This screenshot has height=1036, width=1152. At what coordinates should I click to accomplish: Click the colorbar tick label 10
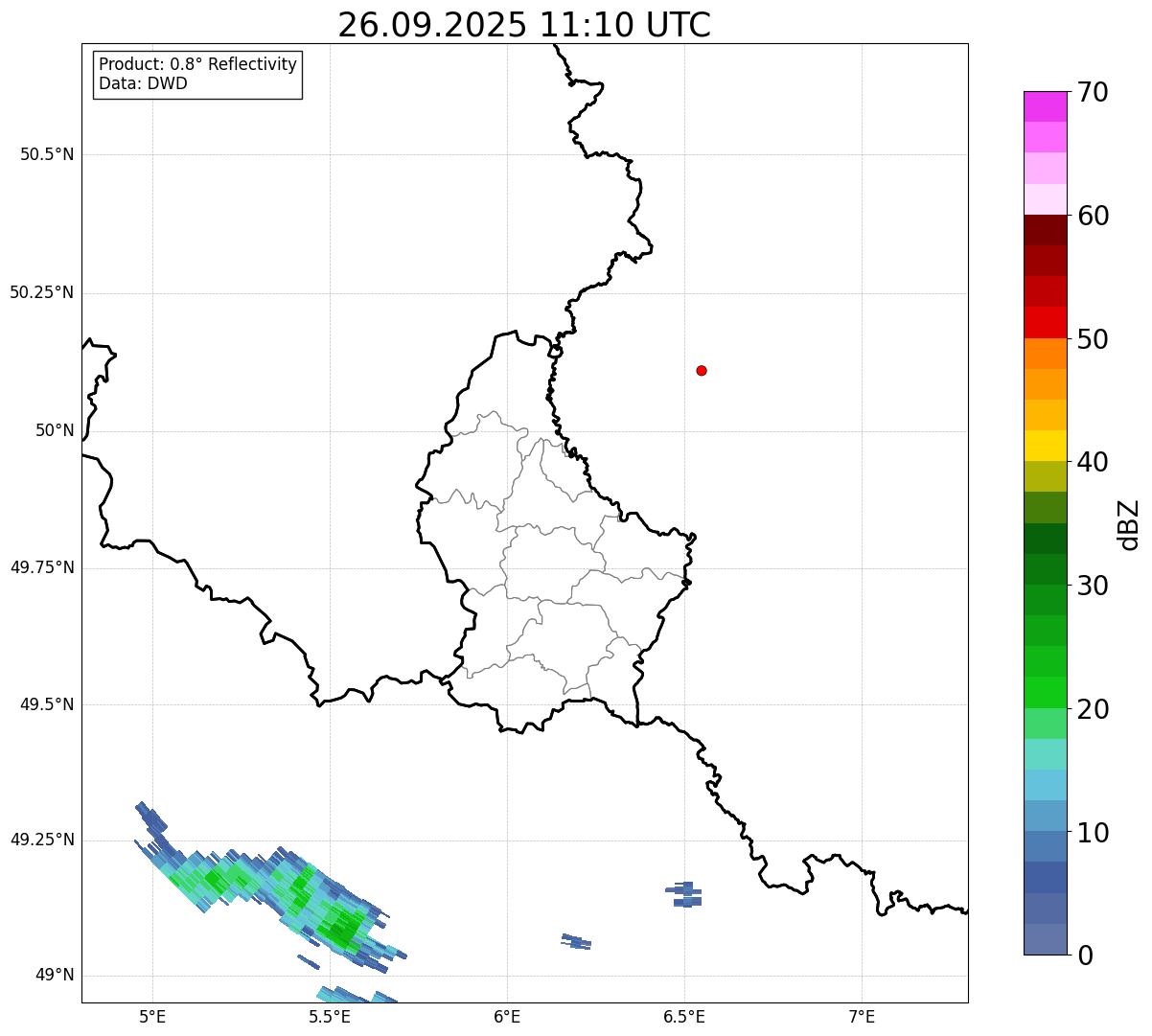[1093, 832]
